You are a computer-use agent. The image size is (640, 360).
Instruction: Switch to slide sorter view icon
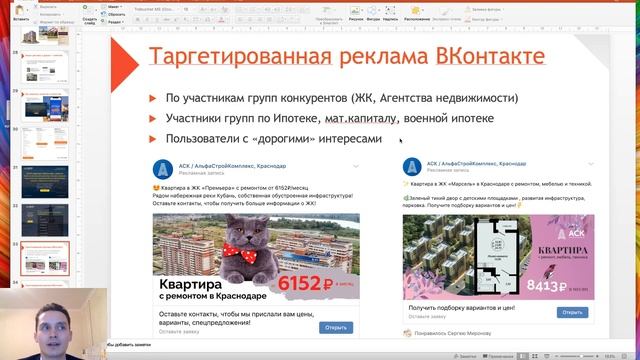pyautogui.click(x=535, y=356)
